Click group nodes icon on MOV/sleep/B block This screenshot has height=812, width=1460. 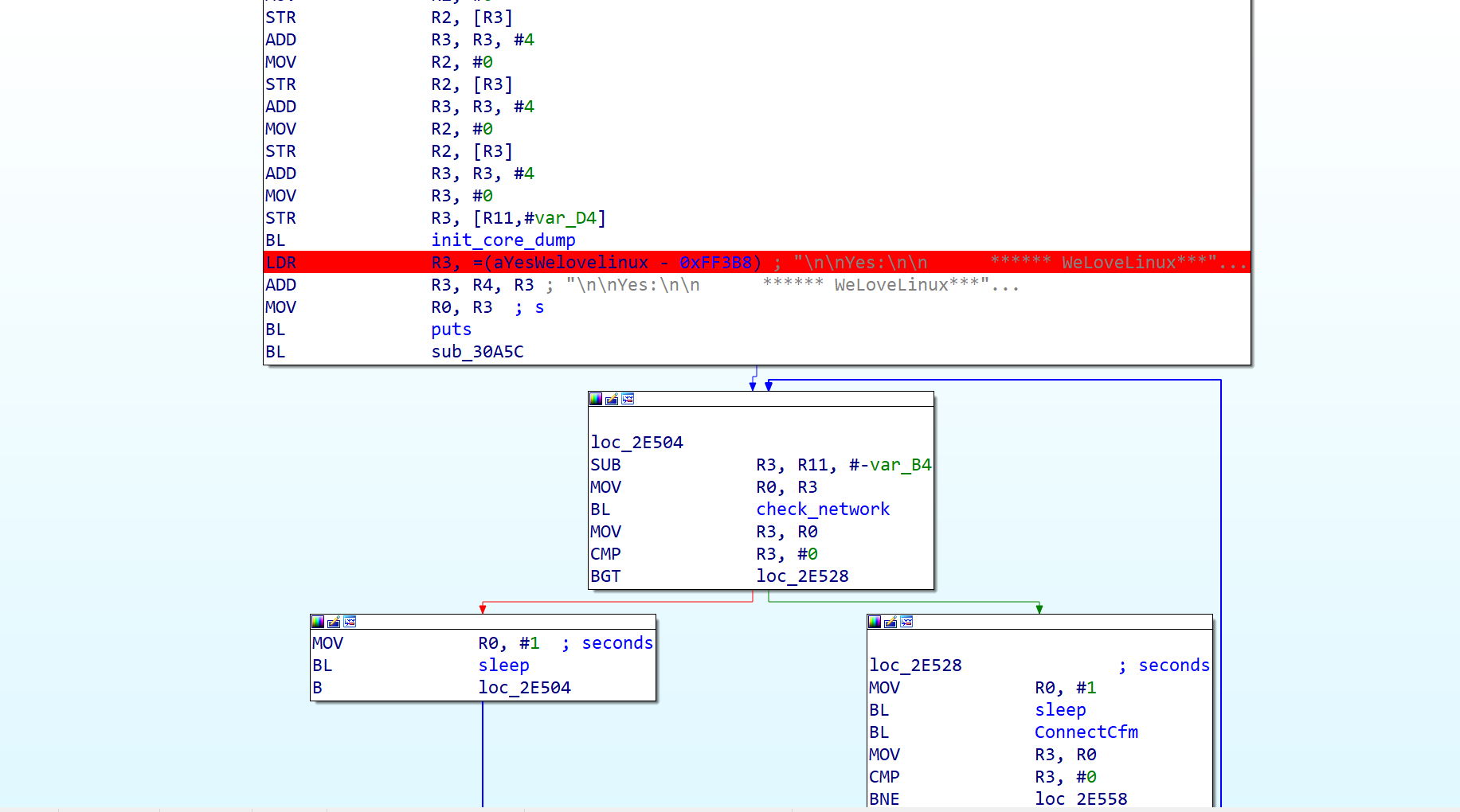350,622
